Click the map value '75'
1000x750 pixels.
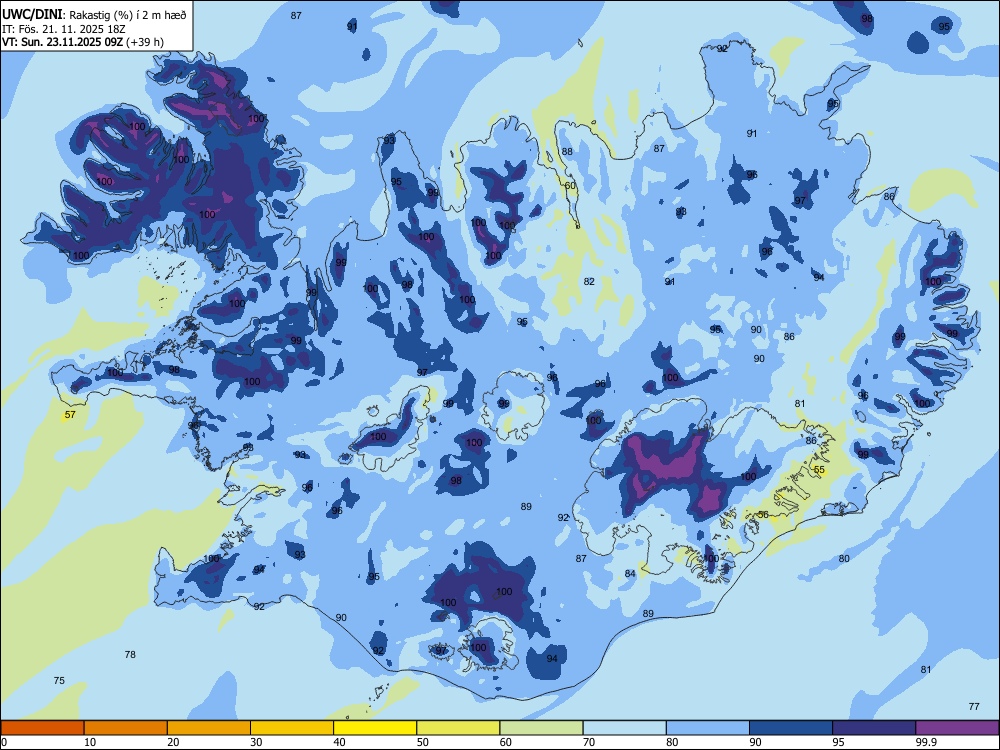pos(59,680)
